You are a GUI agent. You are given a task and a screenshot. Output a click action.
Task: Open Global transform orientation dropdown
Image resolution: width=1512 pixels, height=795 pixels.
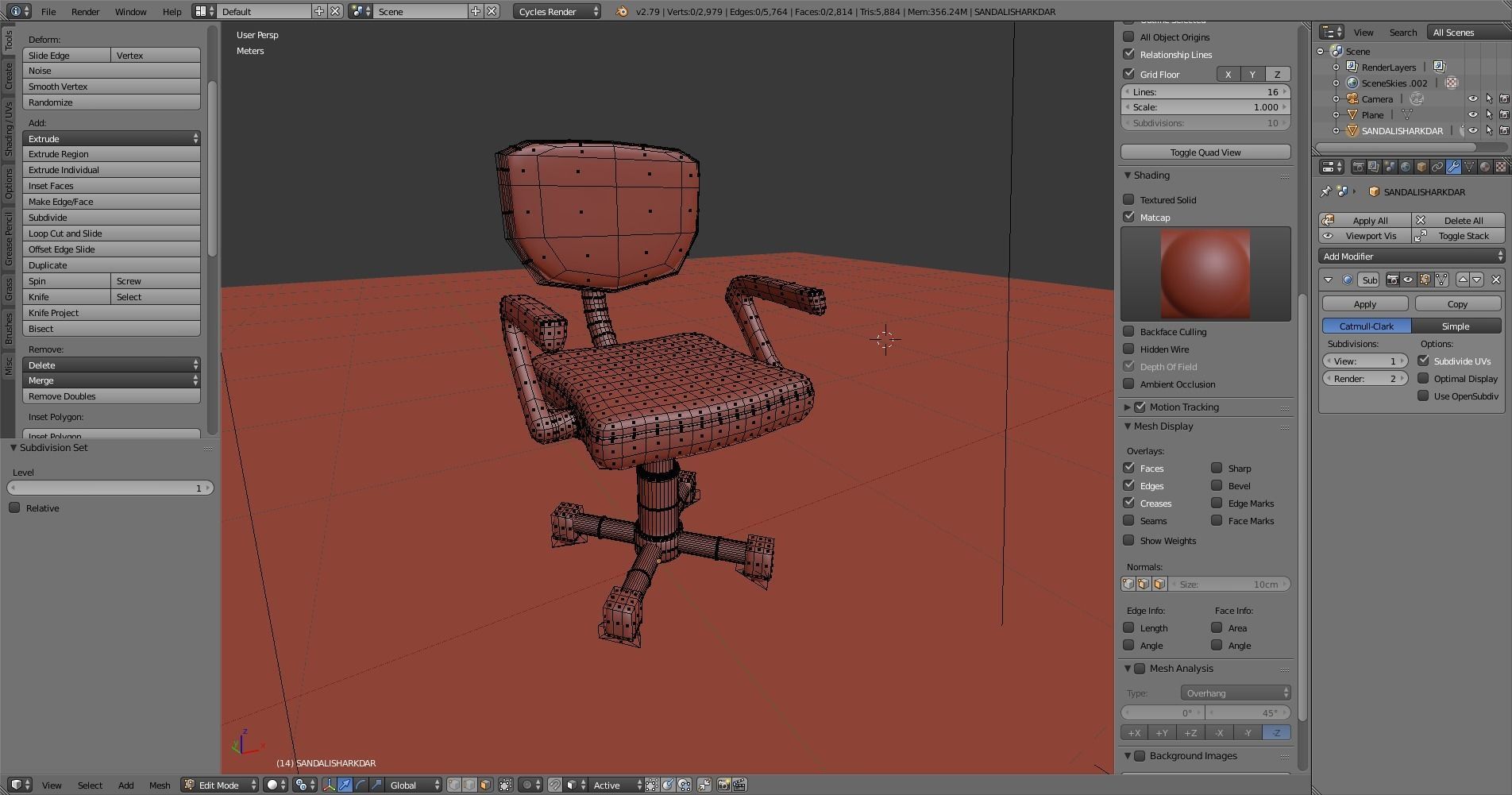(413, 785)
